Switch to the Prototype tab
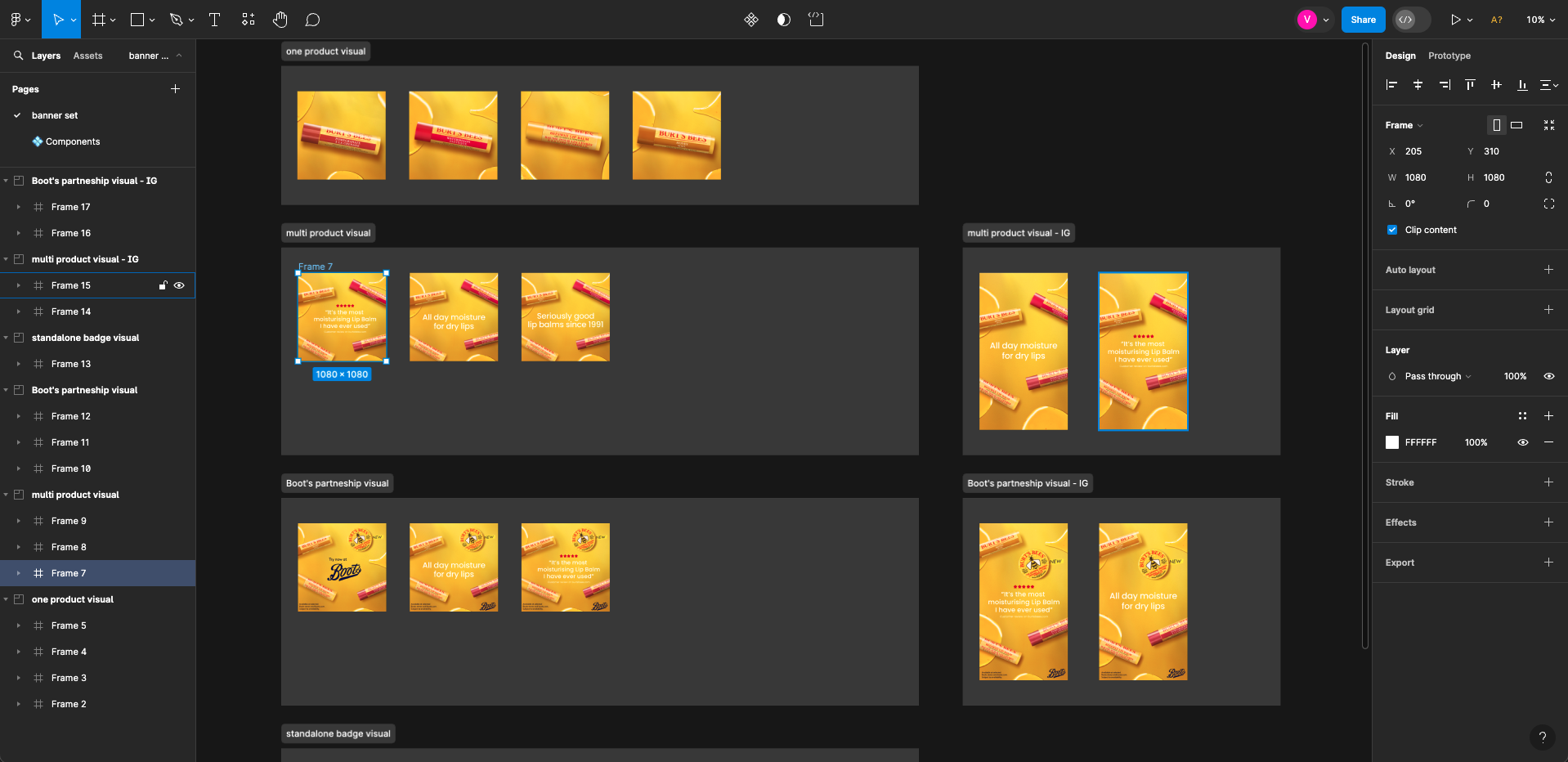Viewport: 1568px width, 762px height. [1449, 56]
